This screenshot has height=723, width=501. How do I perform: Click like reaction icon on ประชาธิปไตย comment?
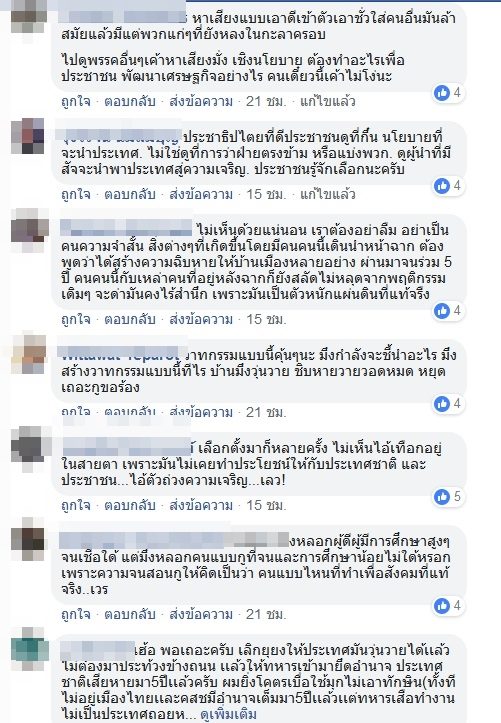tap(442, 186)
